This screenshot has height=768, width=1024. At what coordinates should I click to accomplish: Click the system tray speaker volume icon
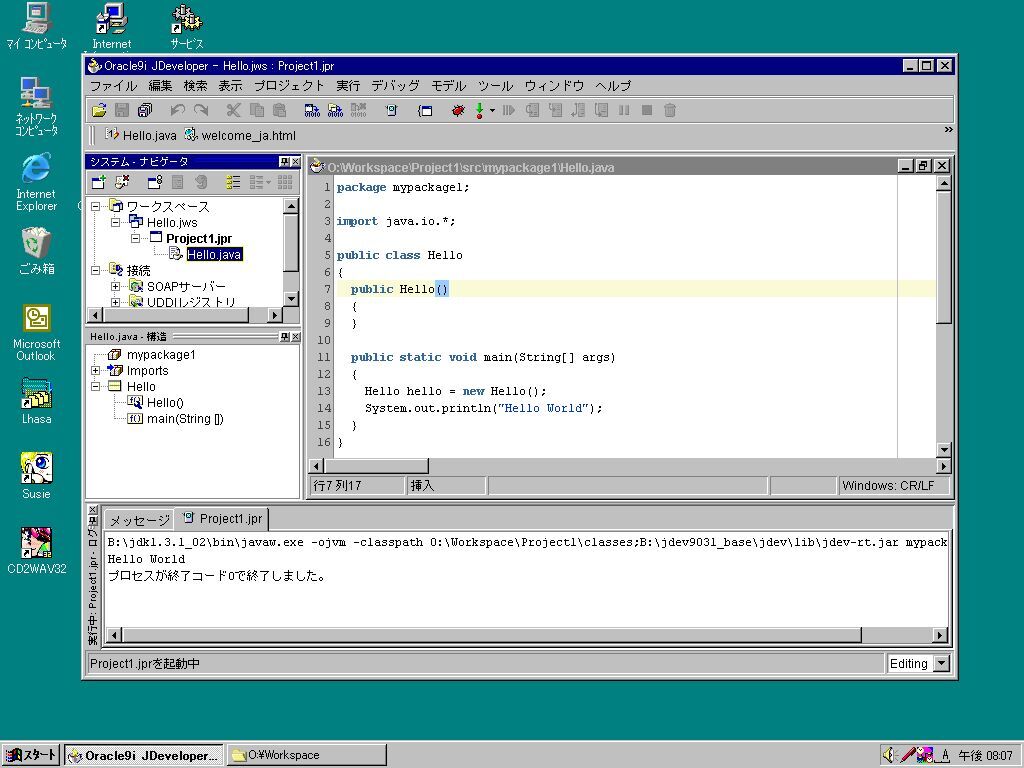tap(889, 755)
